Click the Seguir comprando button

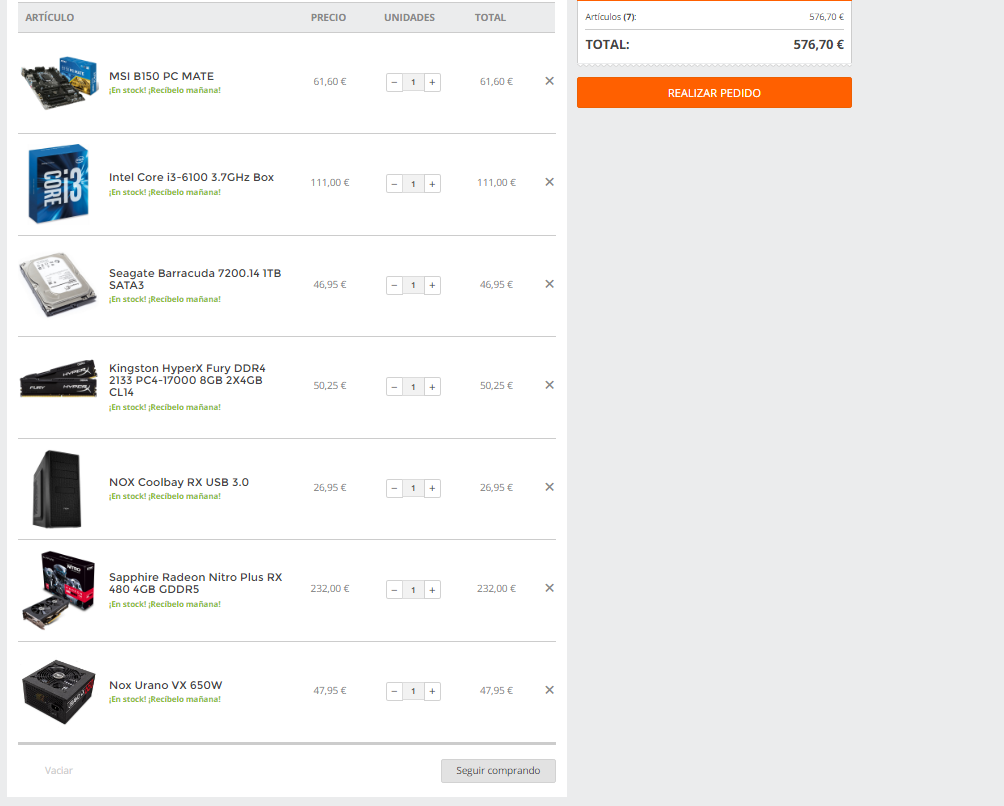pyautogui.click(x=498, y=771)
